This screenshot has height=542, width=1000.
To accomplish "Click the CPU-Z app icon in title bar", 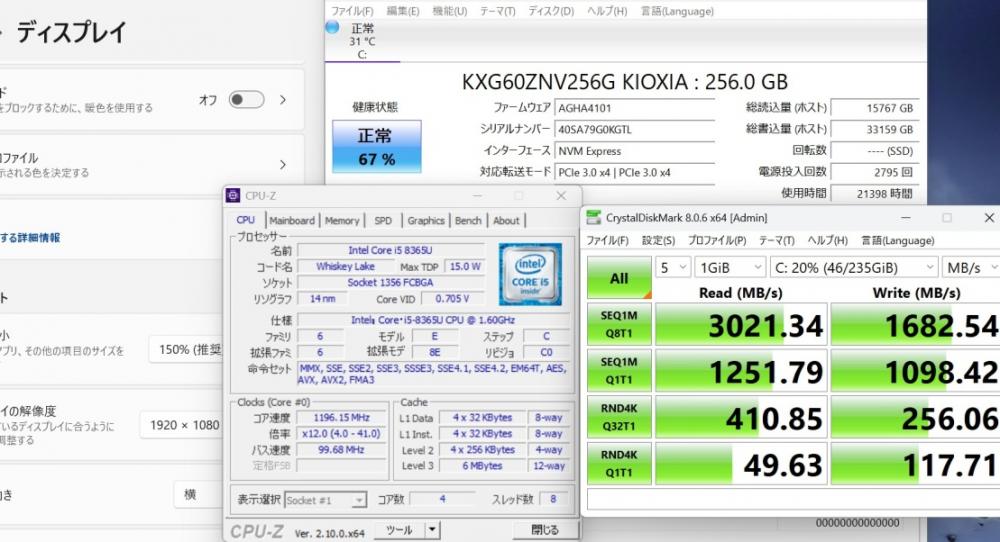I will click(233, 196).
